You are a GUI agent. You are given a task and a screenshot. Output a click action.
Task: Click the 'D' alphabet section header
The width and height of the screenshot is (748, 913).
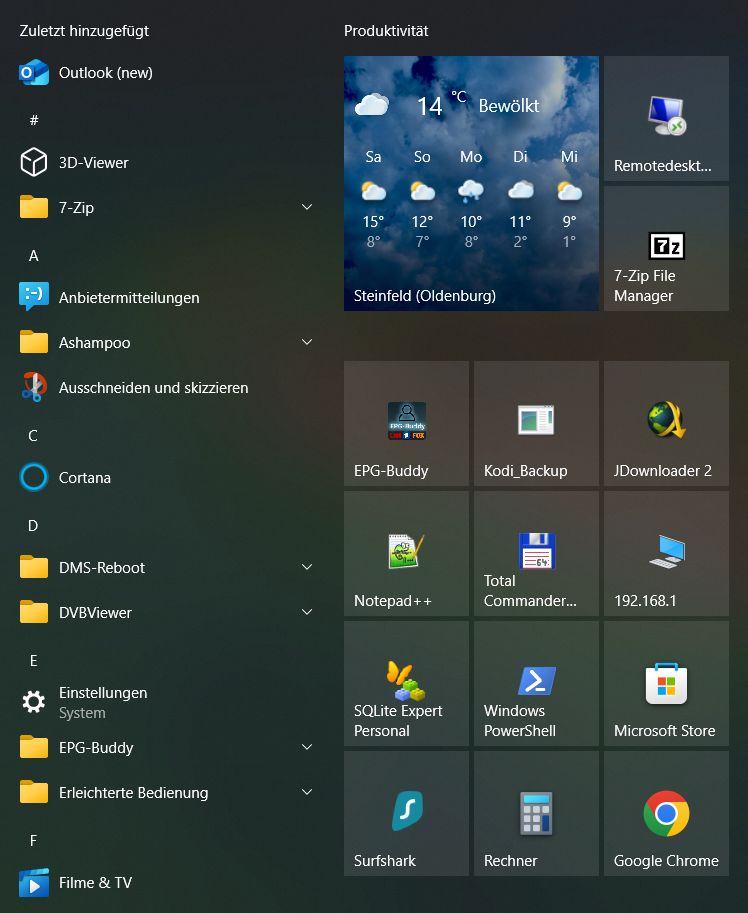pyautogui.click(x=33, y=526)
